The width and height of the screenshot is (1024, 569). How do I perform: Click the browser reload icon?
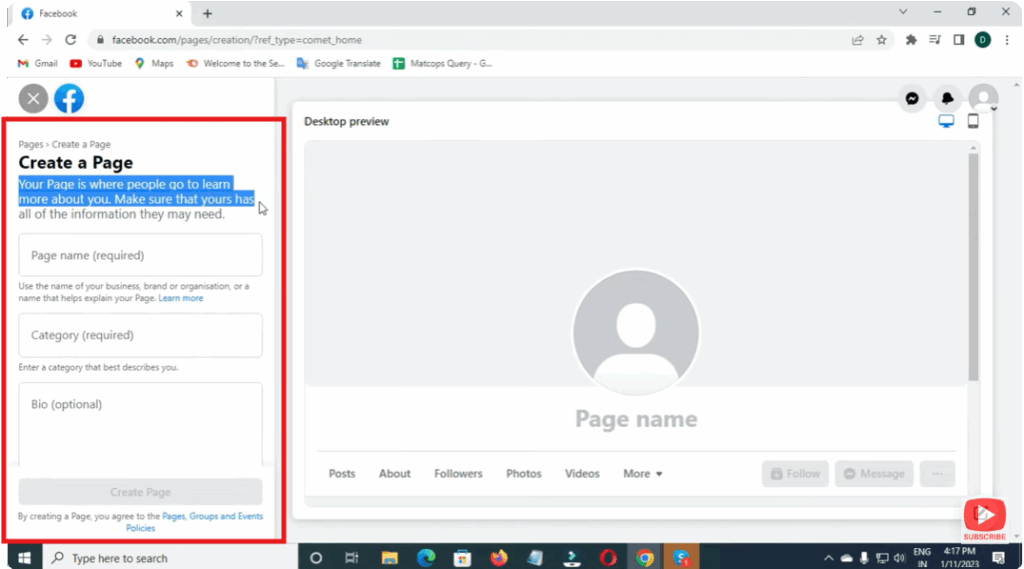point(70,40)
